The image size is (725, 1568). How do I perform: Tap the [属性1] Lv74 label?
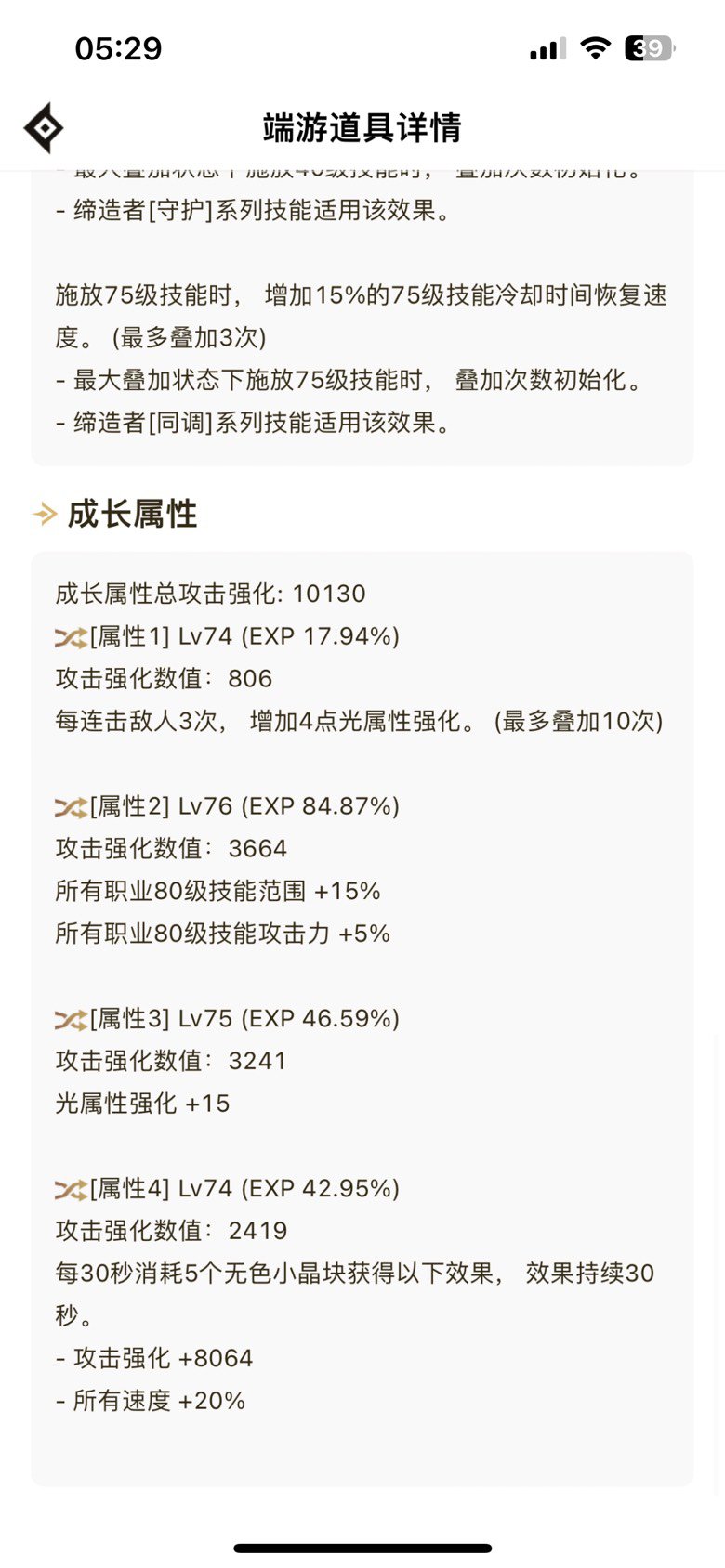point(162,637)
